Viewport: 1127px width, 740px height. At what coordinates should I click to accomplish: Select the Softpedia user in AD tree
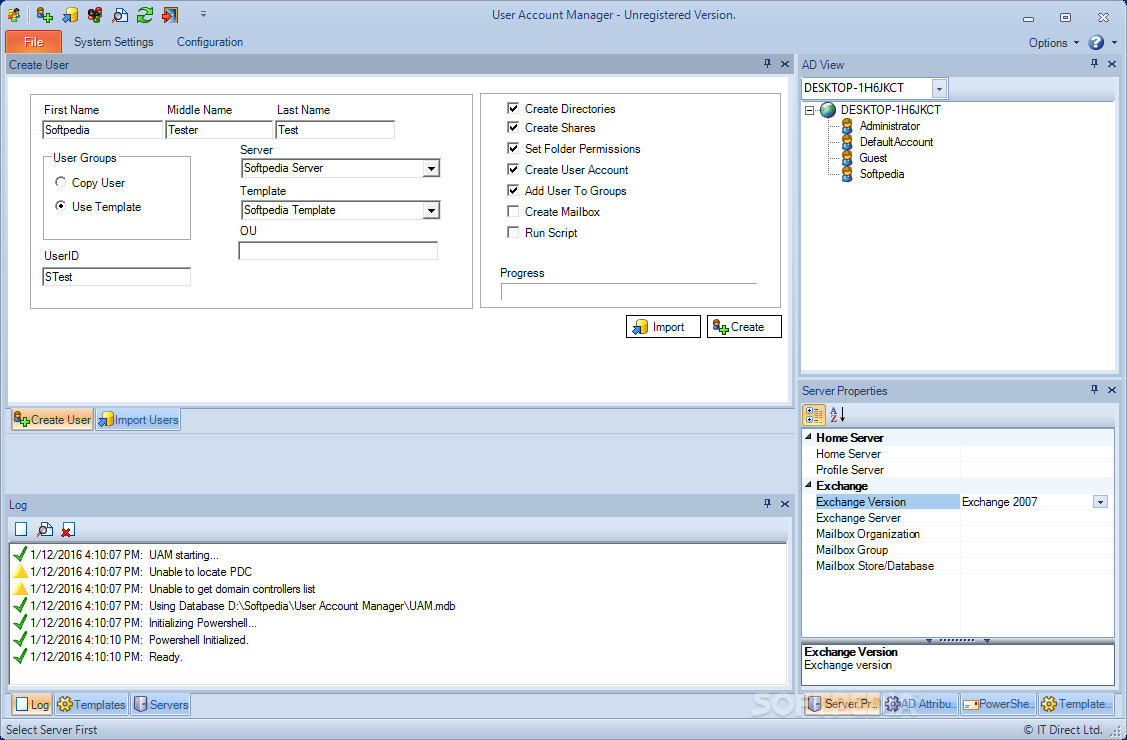click(x=882, y=174)
